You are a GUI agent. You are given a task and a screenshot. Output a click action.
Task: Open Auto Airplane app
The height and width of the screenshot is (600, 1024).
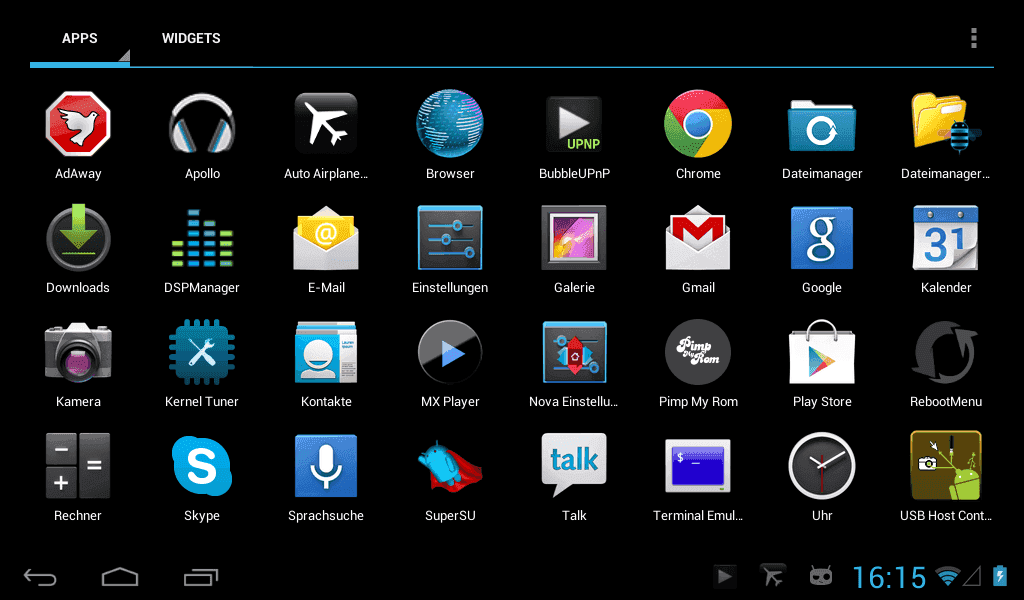coord(326,124)
